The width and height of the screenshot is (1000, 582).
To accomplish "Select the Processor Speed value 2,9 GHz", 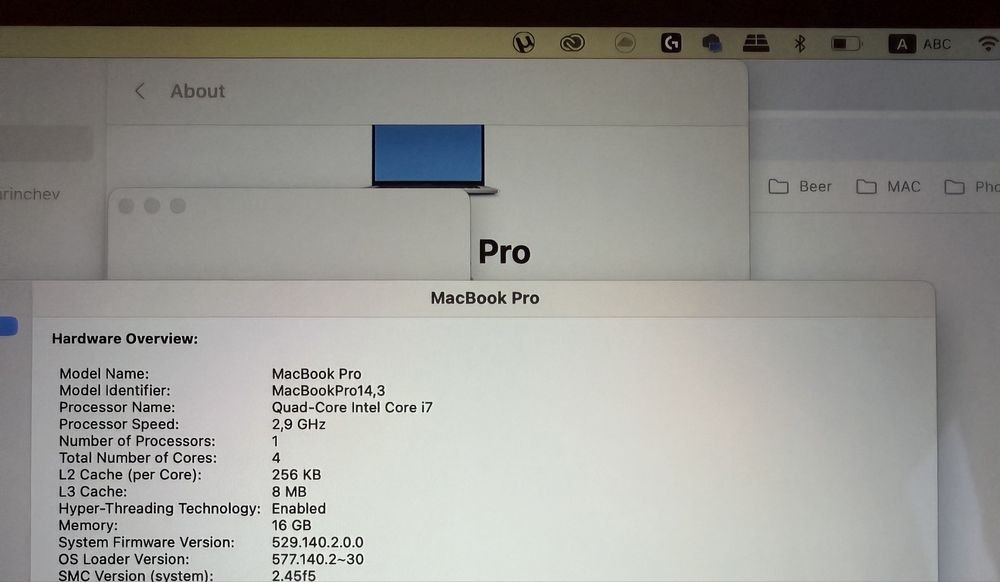I will (298, 424).
